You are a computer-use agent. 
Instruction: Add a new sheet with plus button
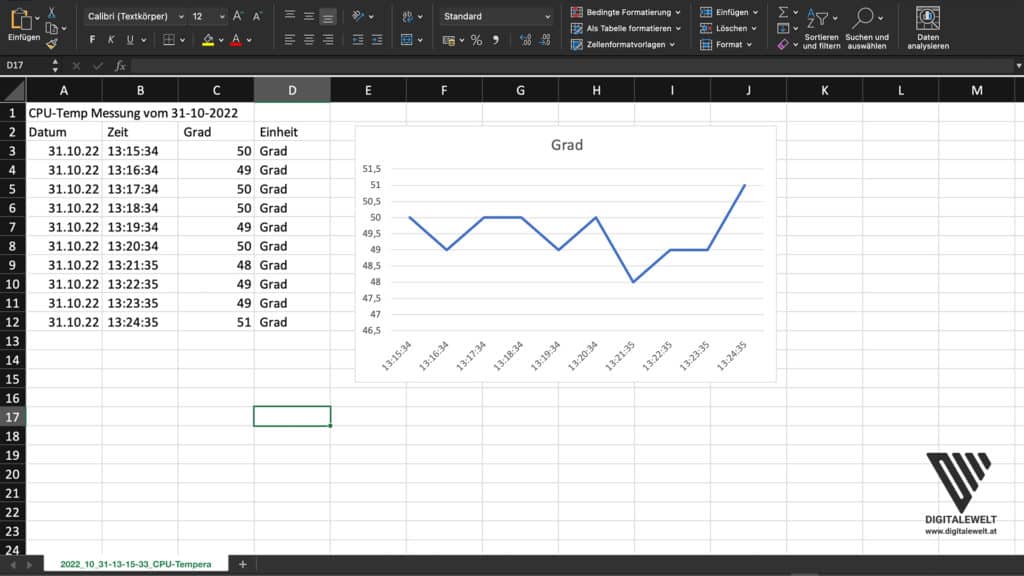(x=242, y=565)
